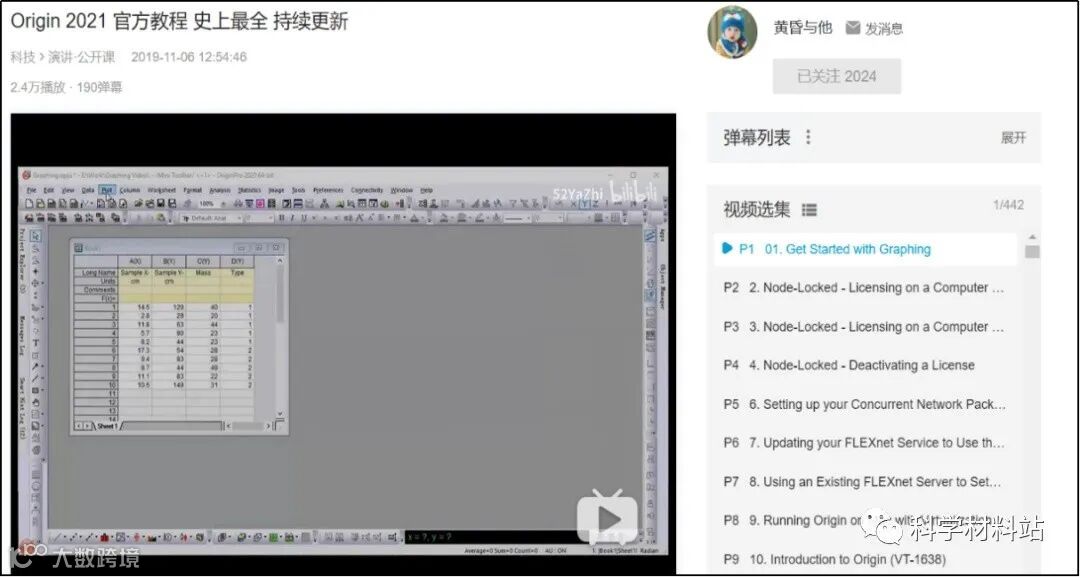Image resolution: width=1080 pixels, height=577 pixels.
Task: Click the 科技 category link
Action: pyautogui.click(x=22, y=57)
